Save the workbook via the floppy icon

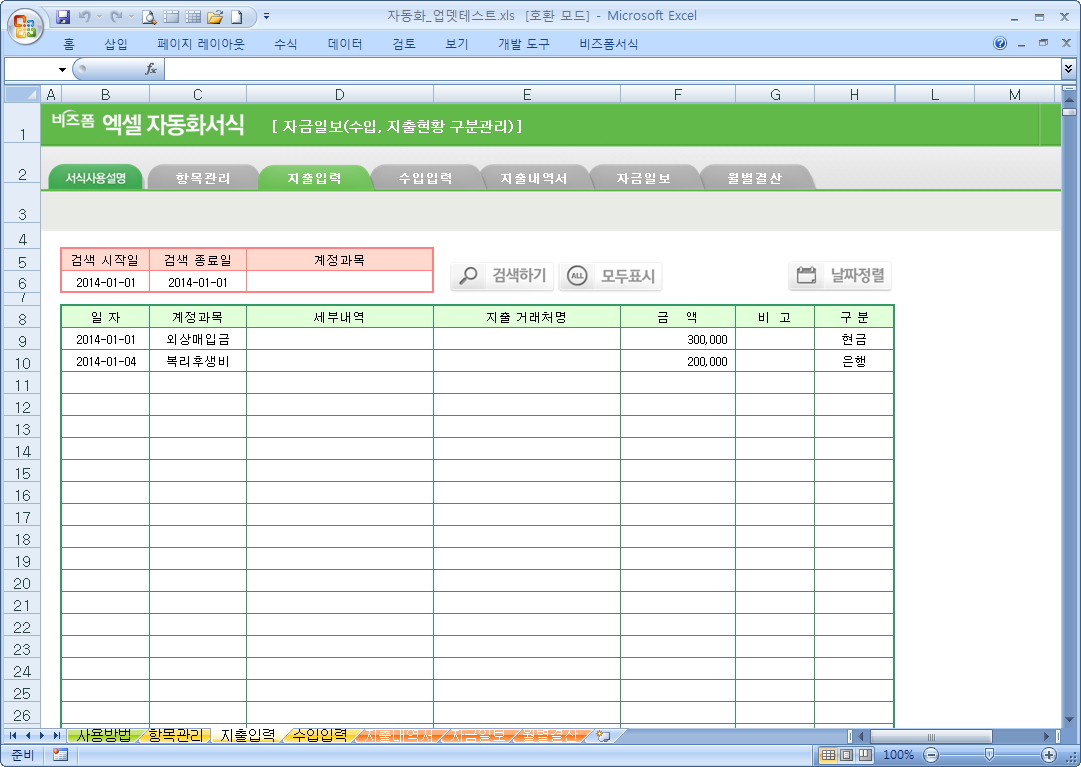(x=63, y=16)
